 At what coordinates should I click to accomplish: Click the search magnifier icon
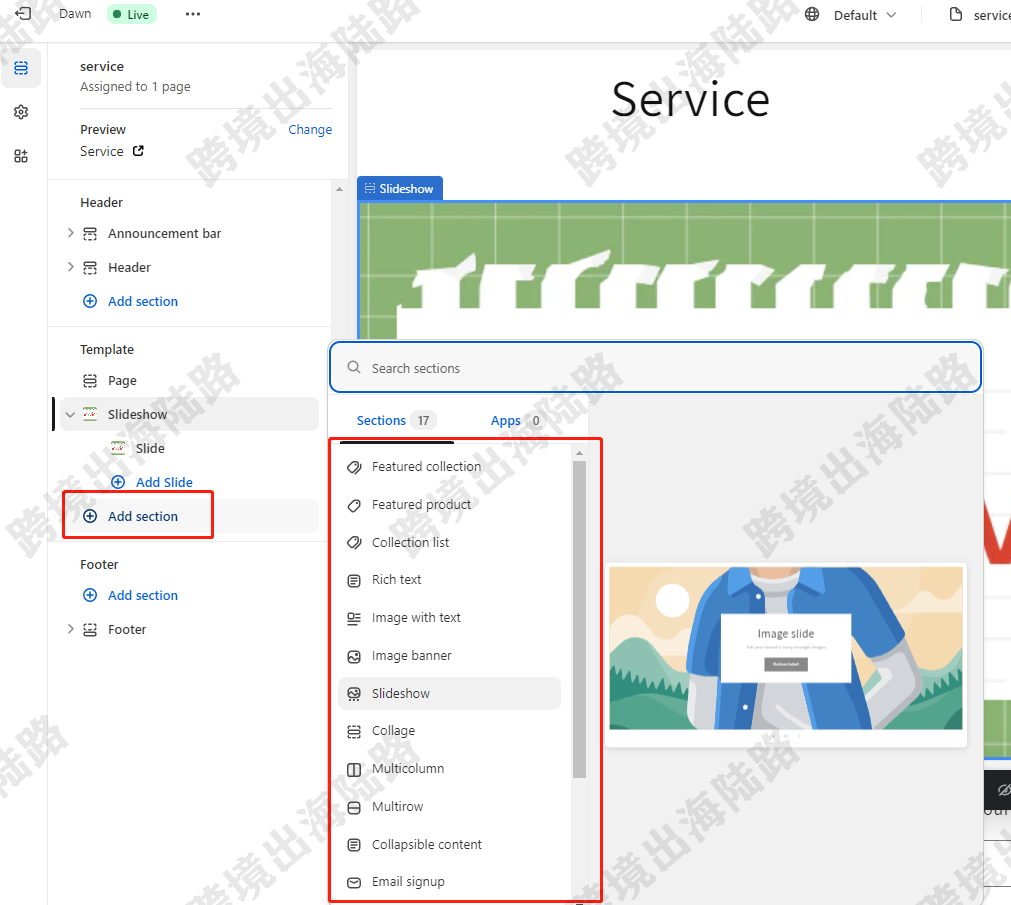[x=354, y=367]
